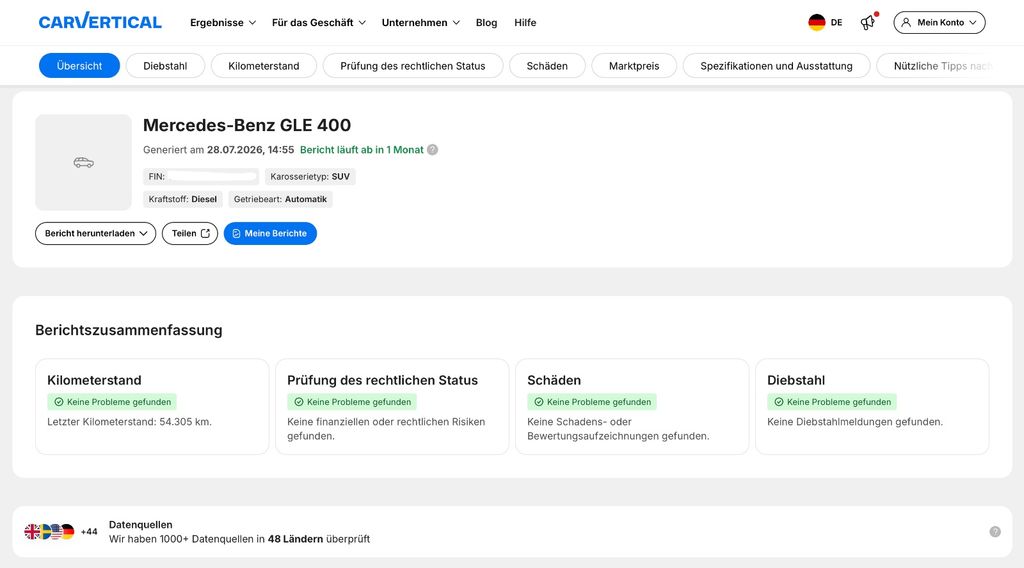
Task: Click the hidden FIN field
Action: click(201, 176)
